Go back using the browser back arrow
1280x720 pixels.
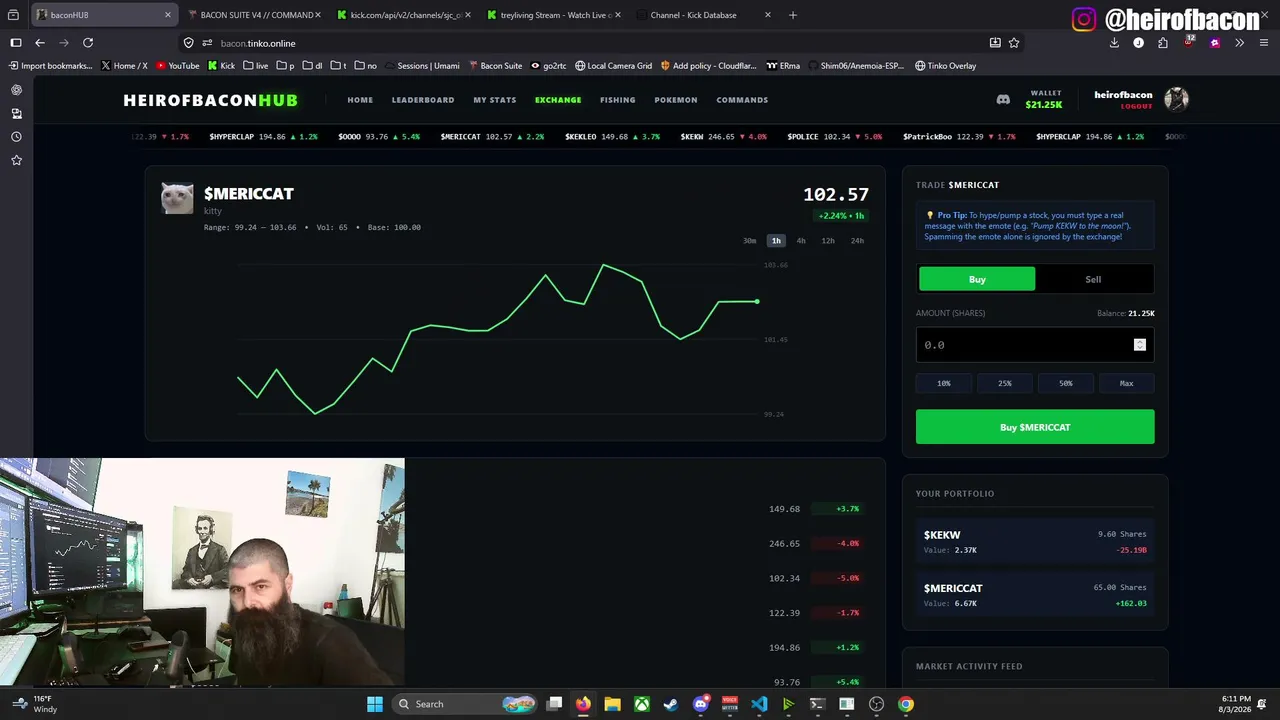(x=40, y=43)
